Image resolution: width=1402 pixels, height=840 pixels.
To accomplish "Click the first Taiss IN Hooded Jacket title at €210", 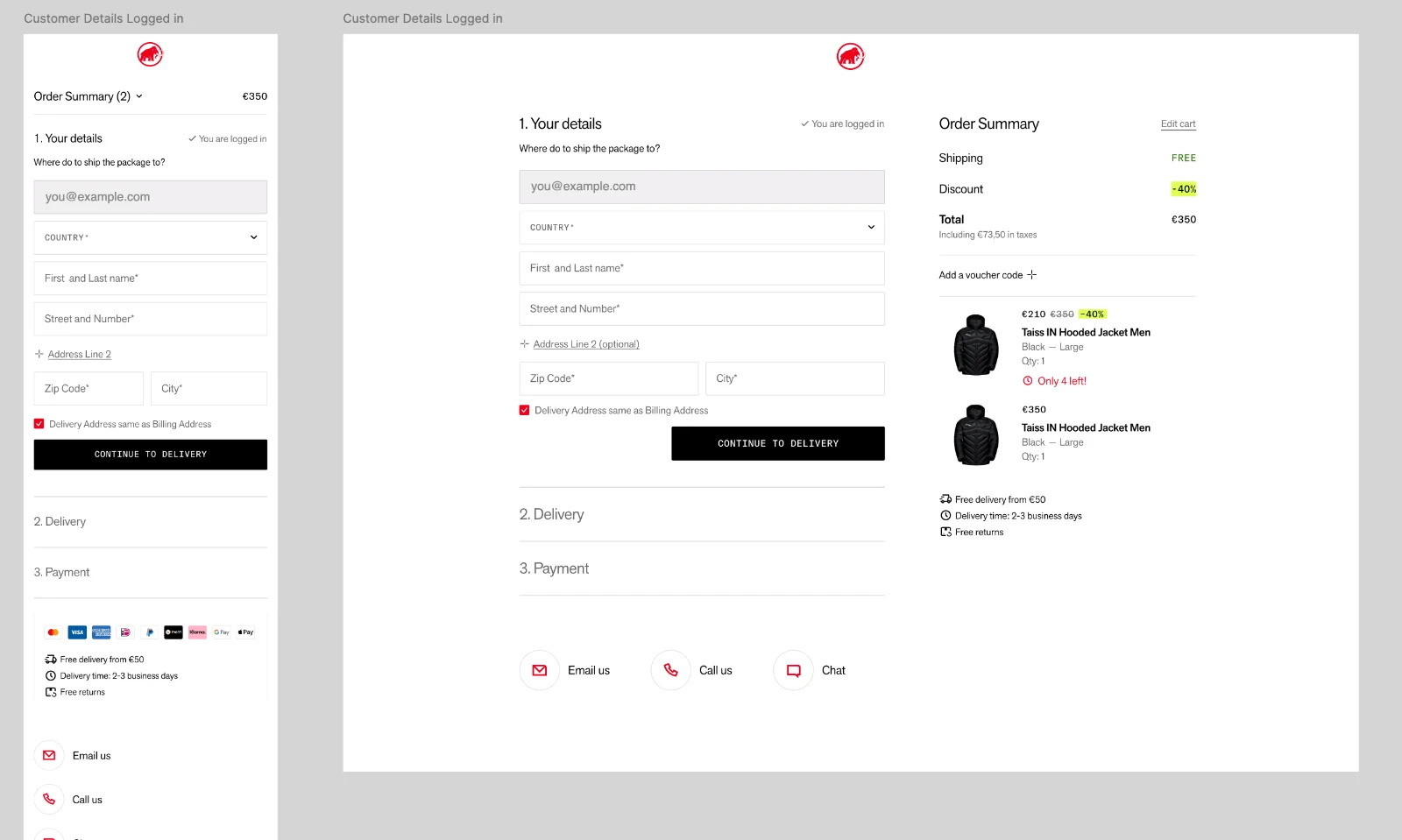I will 1086,333.
